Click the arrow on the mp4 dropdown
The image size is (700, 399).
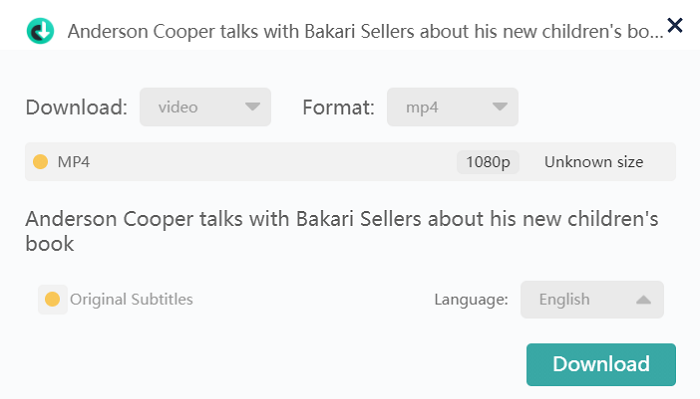tap(500, 107)
